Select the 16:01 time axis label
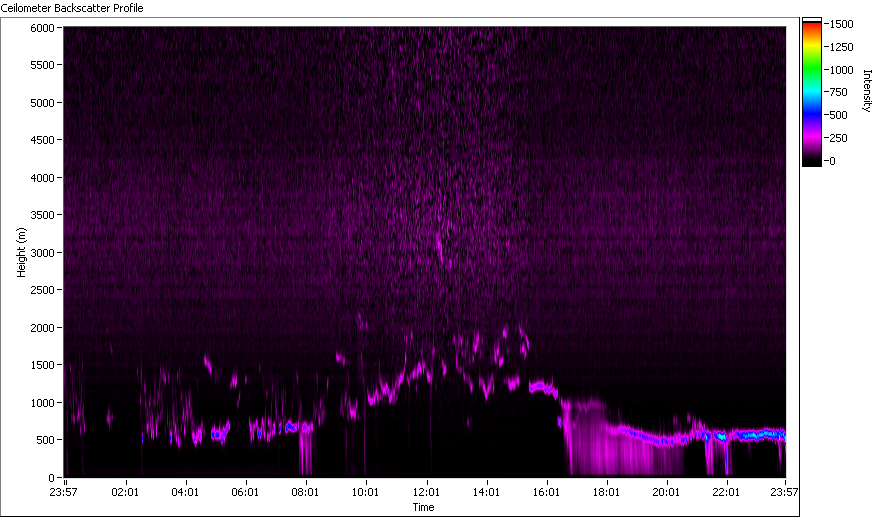The width and height of the screenshot is (876, 517). [546, 492]
